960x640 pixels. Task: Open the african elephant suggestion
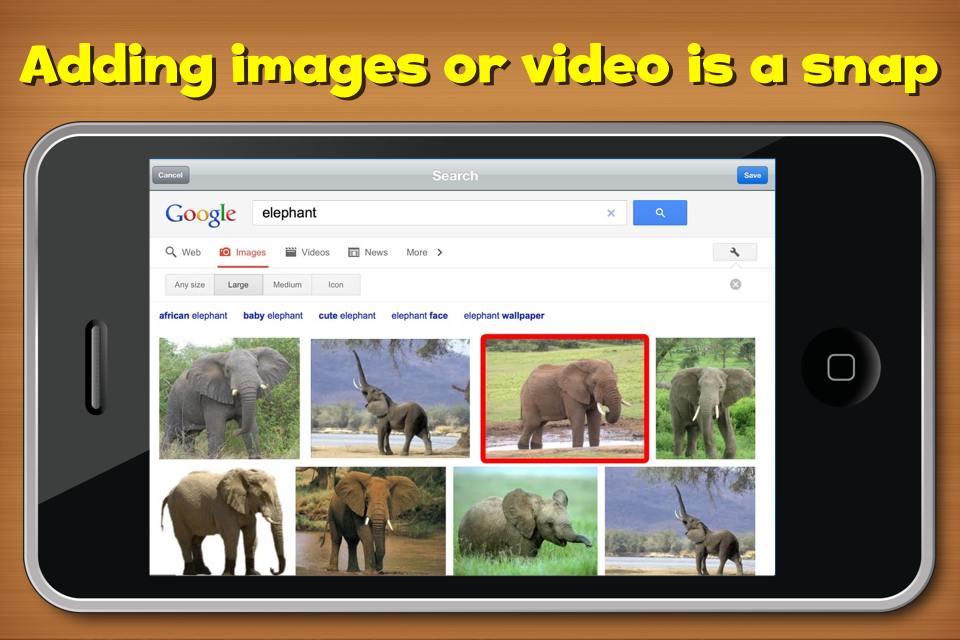193,316
